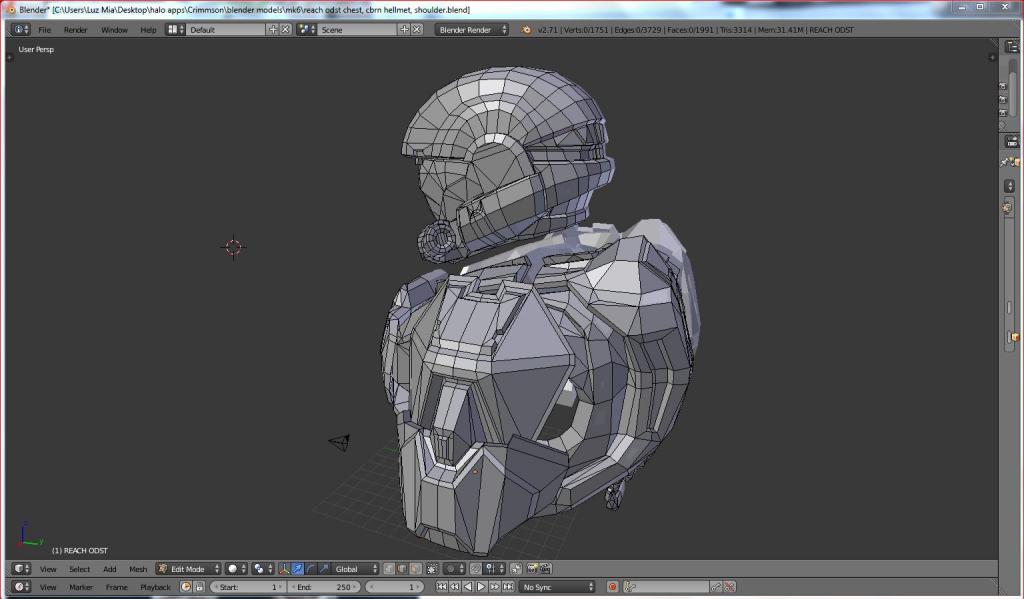Open the Frame menu in the timeline

tap(117, 587)
